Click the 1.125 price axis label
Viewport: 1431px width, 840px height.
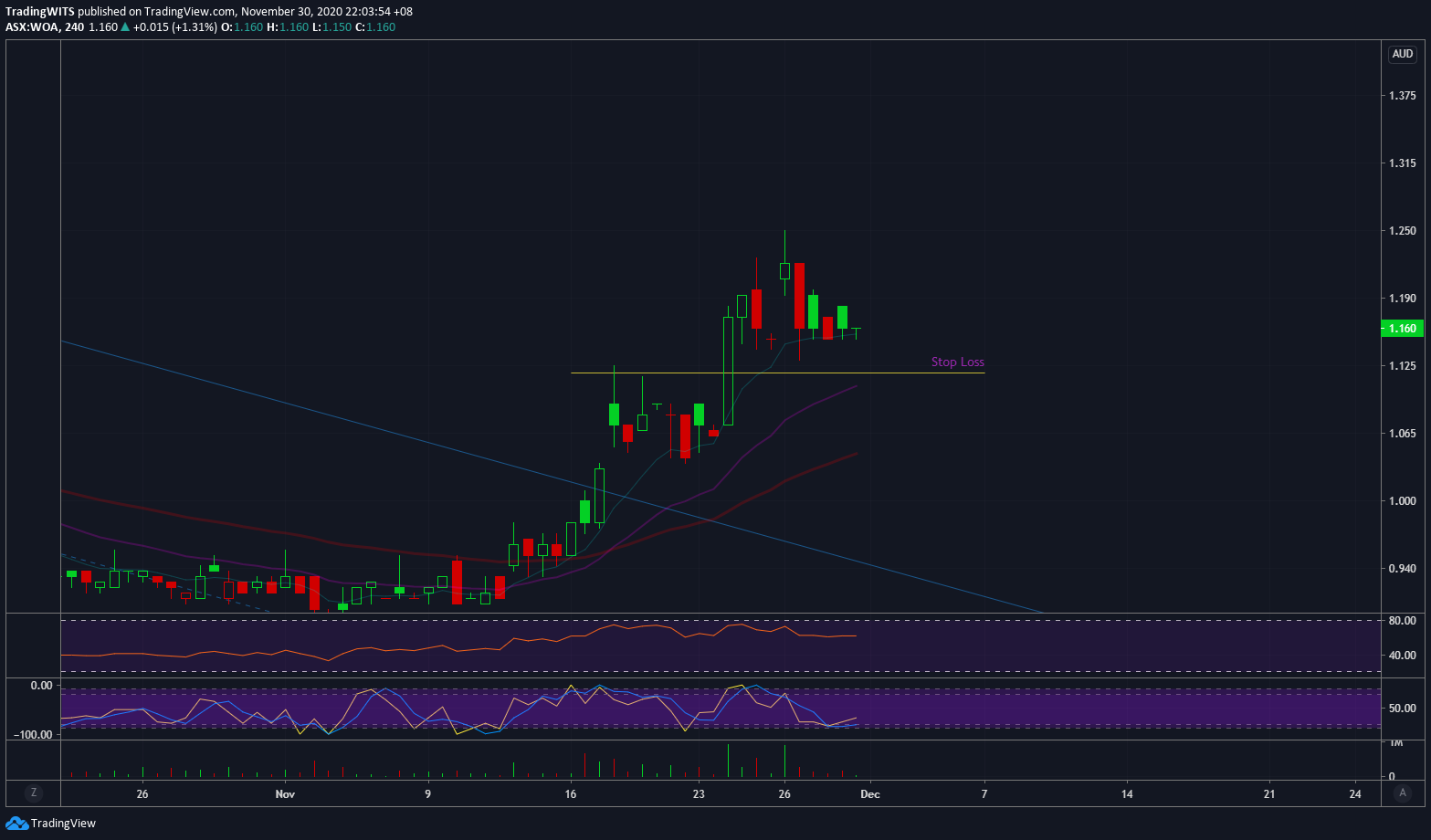1403,366
